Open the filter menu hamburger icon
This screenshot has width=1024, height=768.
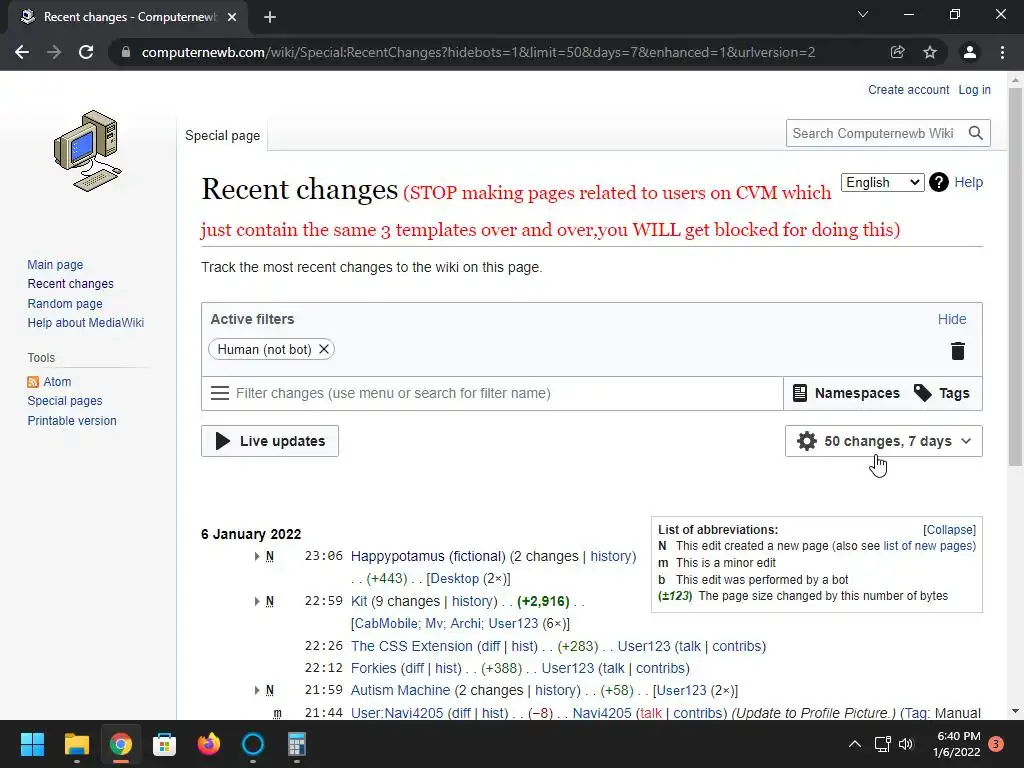click(220, 393)
